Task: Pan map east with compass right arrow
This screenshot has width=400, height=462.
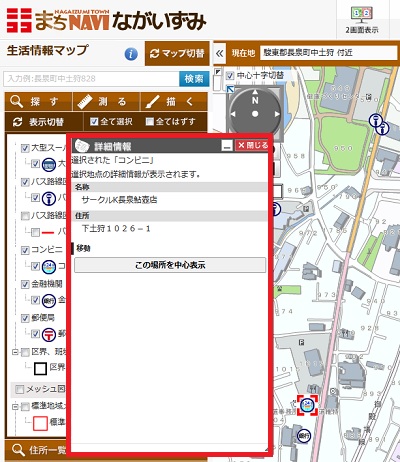Action: coord(277,114)
